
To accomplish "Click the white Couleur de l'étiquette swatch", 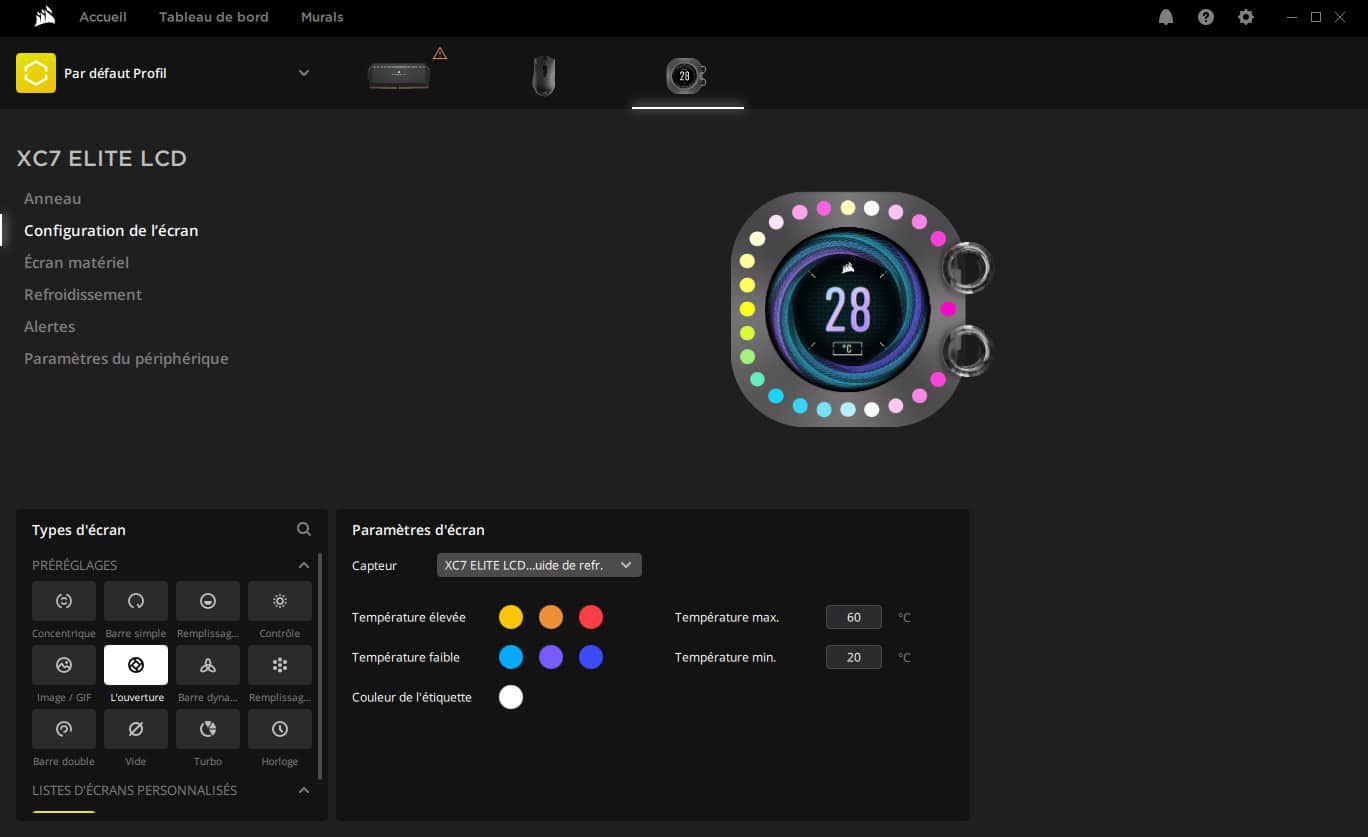I will (511, 697).
